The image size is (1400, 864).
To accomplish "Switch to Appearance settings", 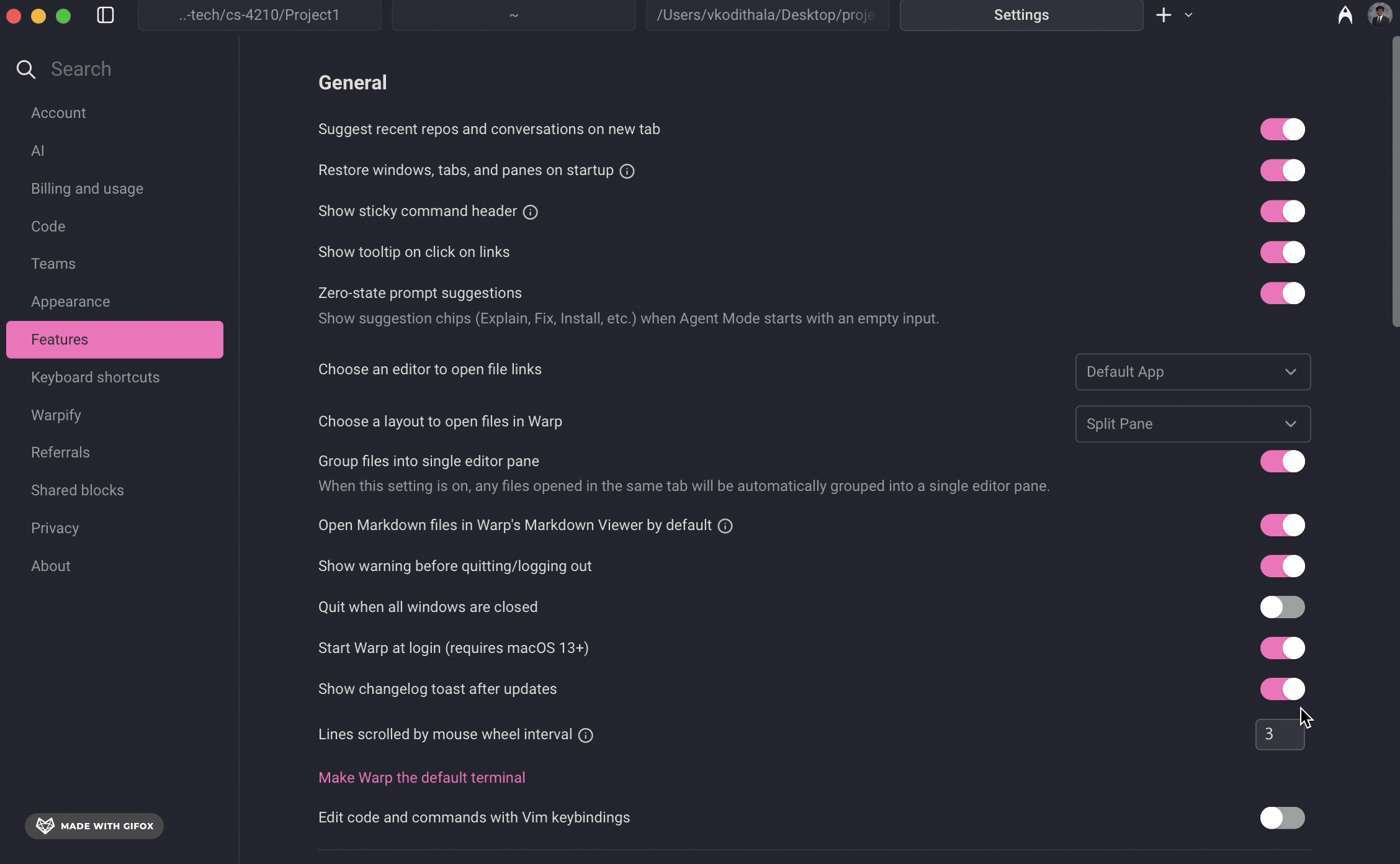I will [x=70, y=301].
